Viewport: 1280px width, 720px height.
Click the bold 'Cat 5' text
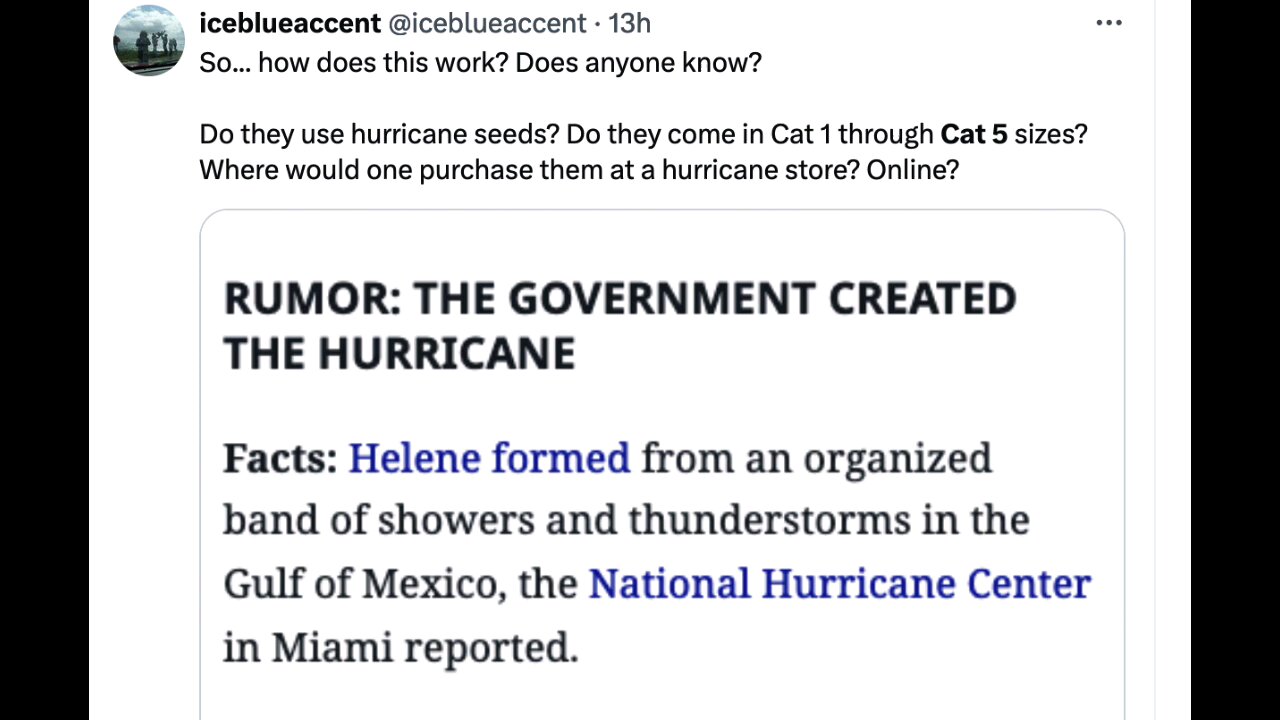973,134
